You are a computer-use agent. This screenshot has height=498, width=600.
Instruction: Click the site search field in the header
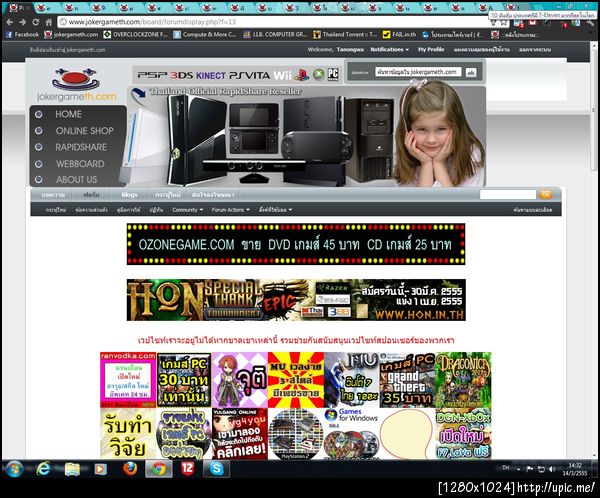tap(418, 72)
